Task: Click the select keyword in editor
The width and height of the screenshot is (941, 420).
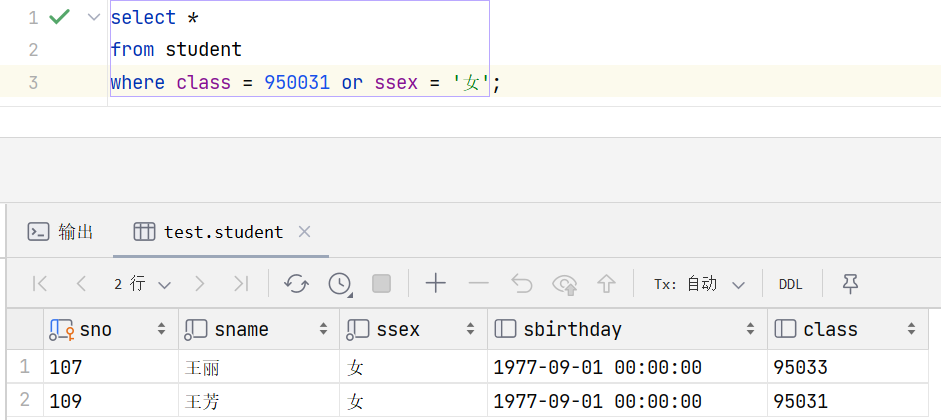Action: point(143,17)
